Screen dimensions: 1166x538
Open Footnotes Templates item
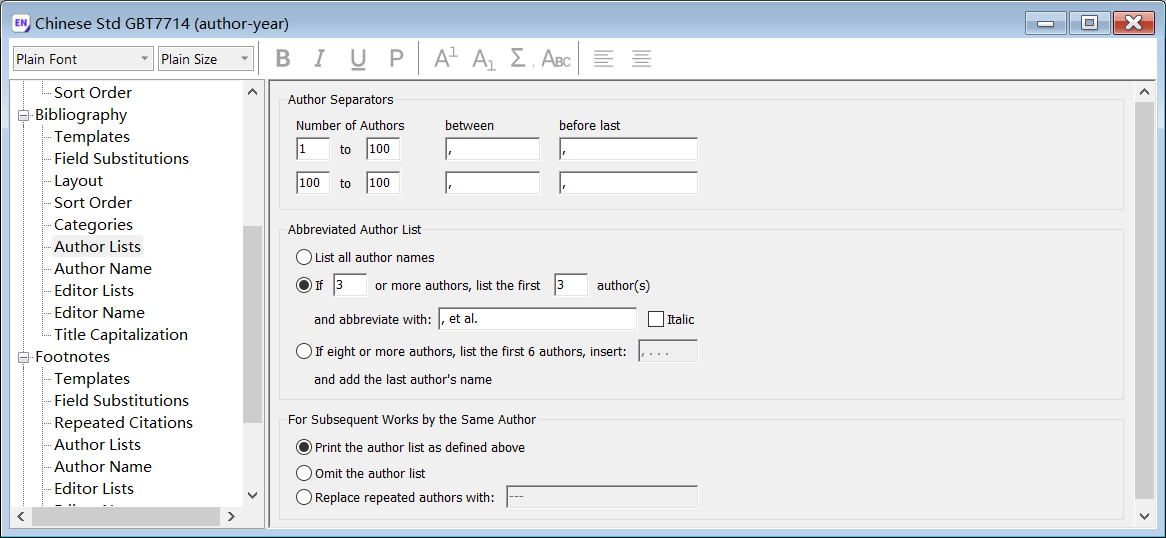91,379
